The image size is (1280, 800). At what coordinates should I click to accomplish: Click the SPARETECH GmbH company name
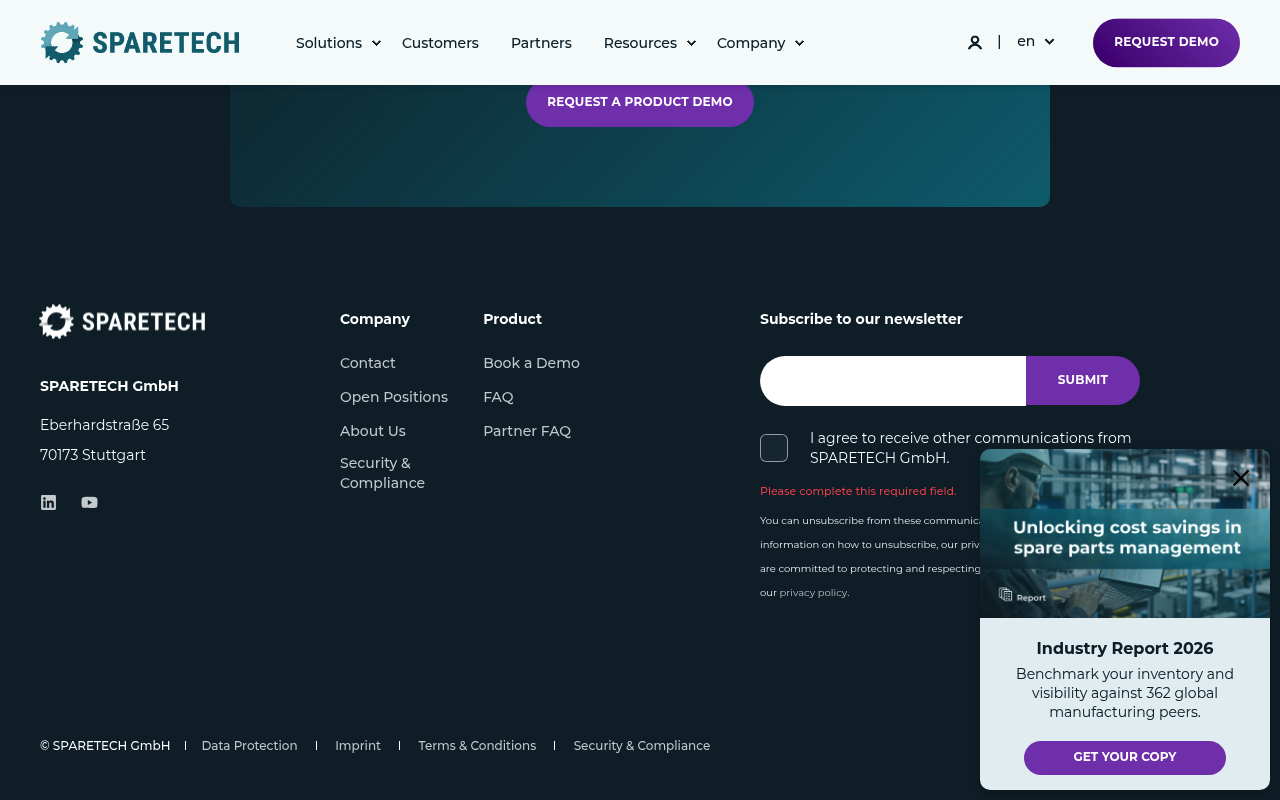coord(109,386)
